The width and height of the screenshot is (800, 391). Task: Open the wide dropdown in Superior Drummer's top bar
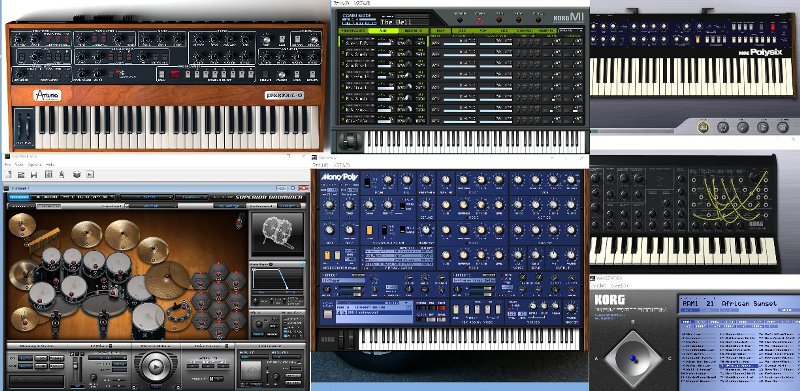point(147,197)
